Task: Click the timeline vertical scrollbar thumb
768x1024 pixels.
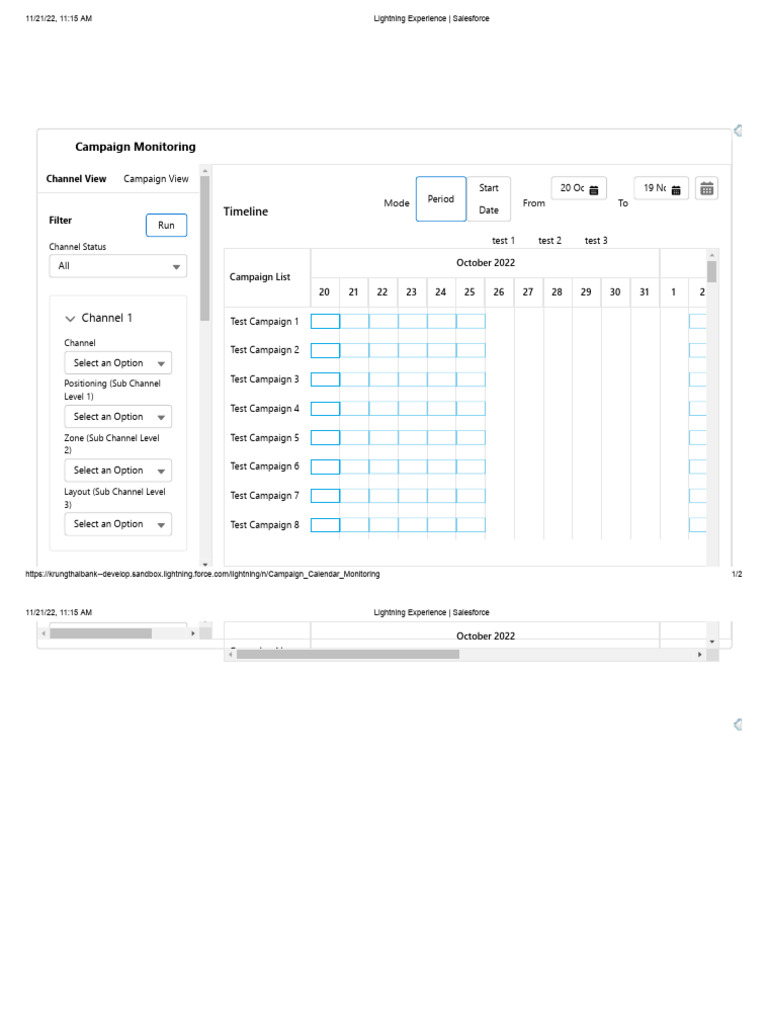Action: (712, 271)
